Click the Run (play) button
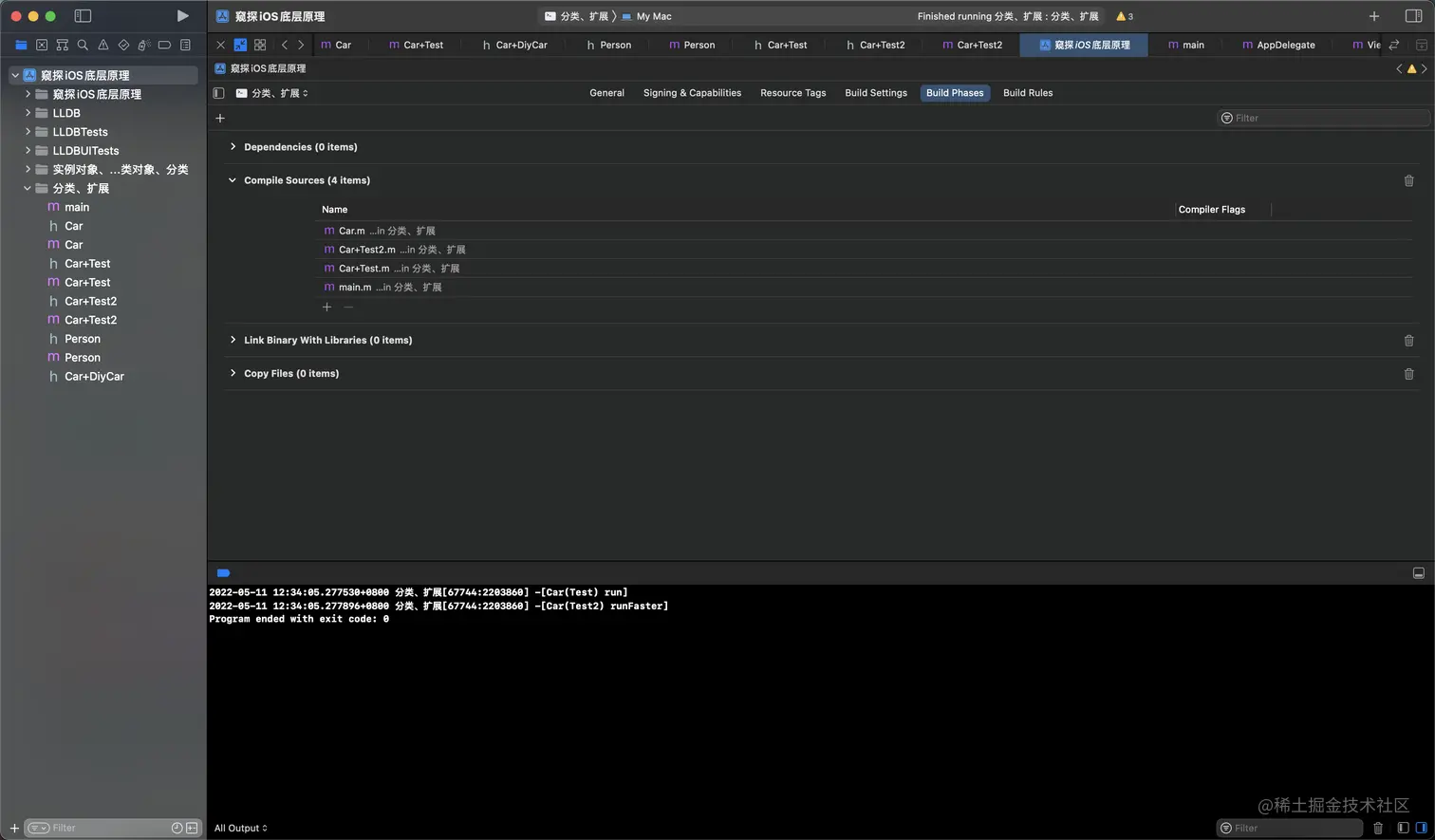The width and height of the screenshot is (1435, 840). click(182, 16)
